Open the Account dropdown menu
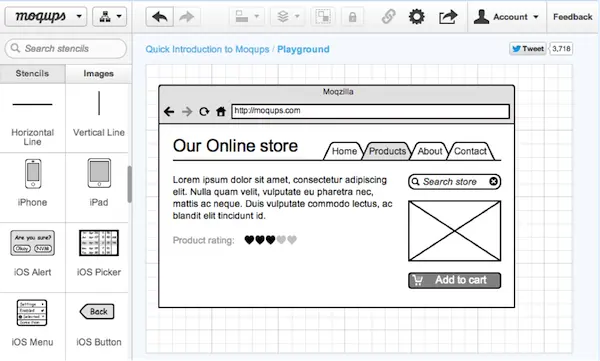The image size is (600, 361). [506, 17]
